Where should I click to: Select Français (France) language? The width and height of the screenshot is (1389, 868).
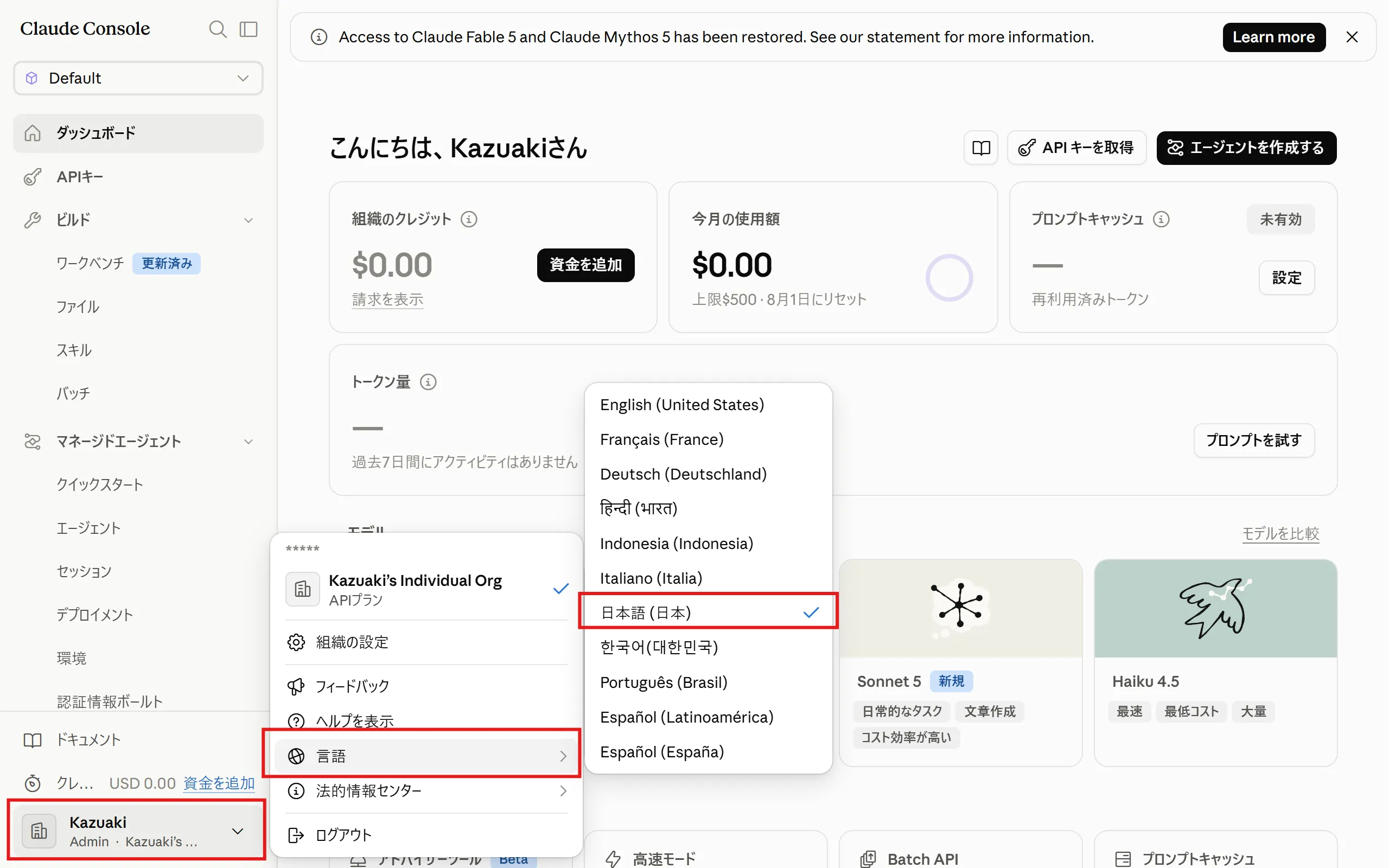(x=708, y=440)
